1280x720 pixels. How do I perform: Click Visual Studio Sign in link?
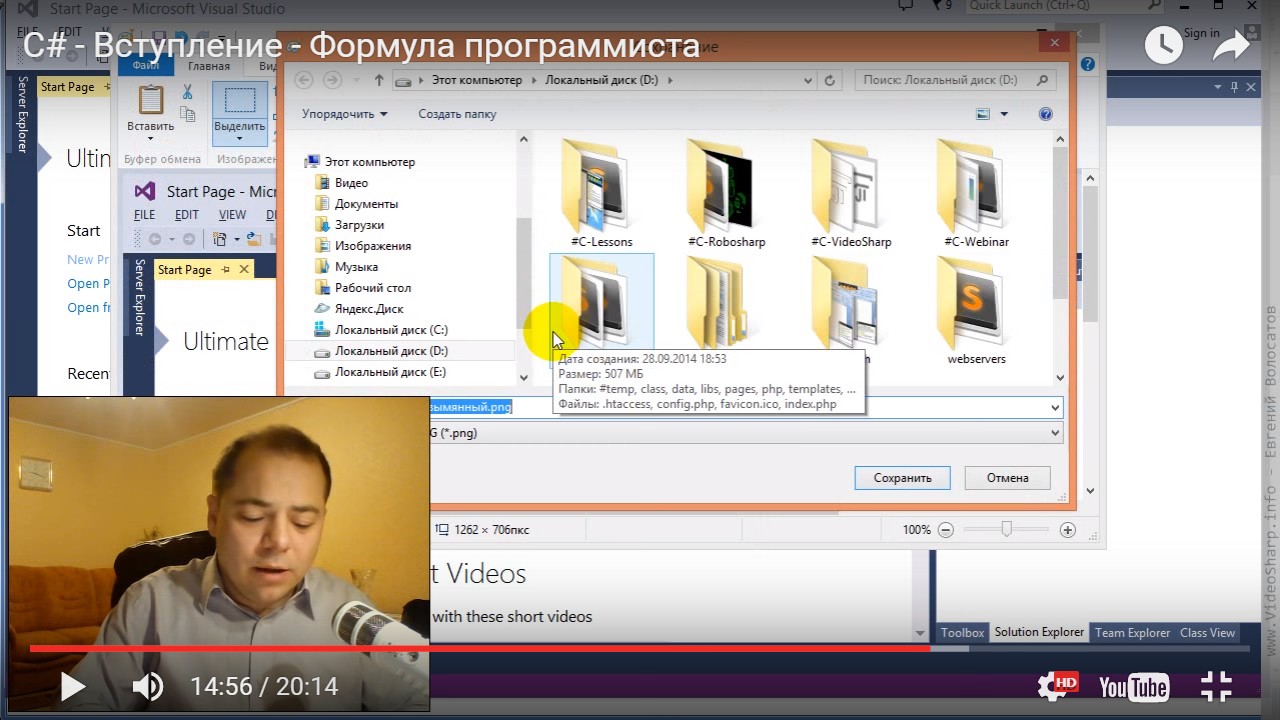pos(1201,33)
